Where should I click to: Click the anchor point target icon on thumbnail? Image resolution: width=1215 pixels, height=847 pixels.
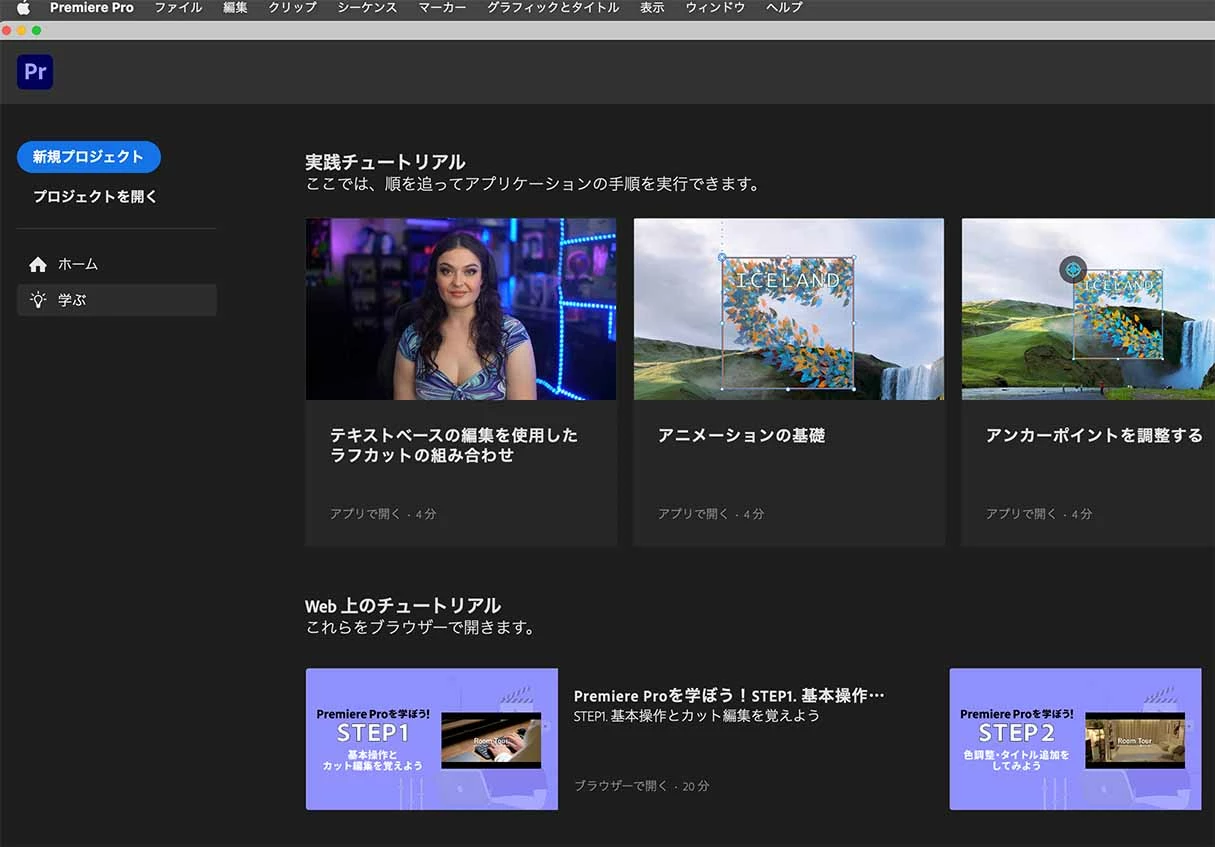pos(1073,269)
